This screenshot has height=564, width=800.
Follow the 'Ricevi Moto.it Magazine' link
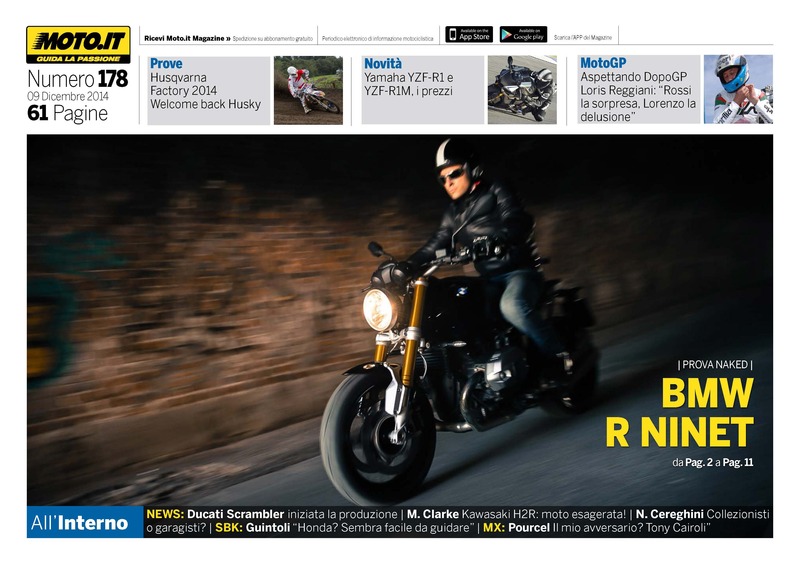[187, 38]
